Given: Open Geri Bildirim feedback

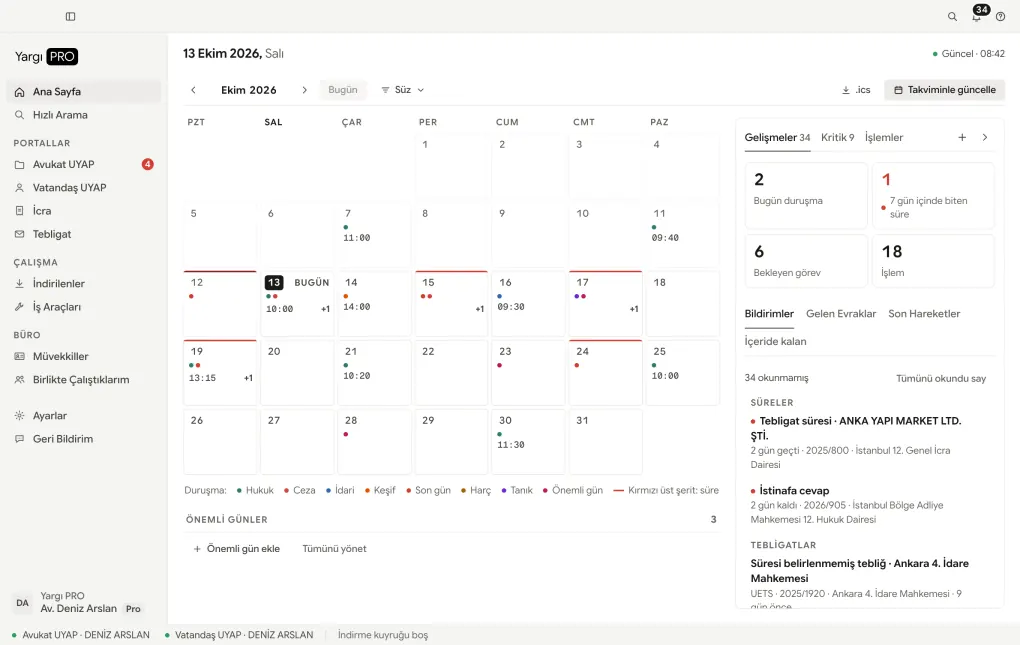Looking at the screenshot, I should pyautogui.click(x=84, y=439).
